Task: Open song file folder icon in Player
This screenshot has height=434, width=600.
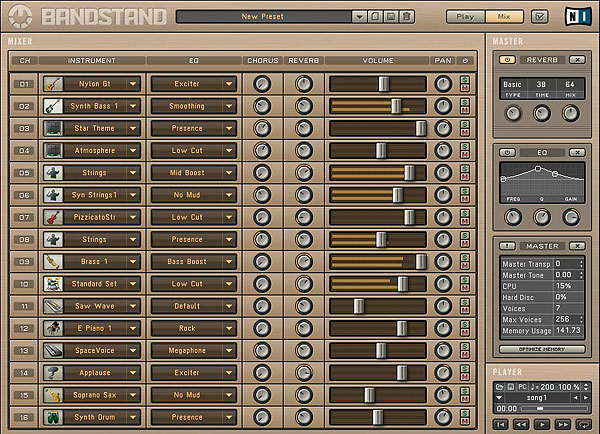Action: (499, 387)
